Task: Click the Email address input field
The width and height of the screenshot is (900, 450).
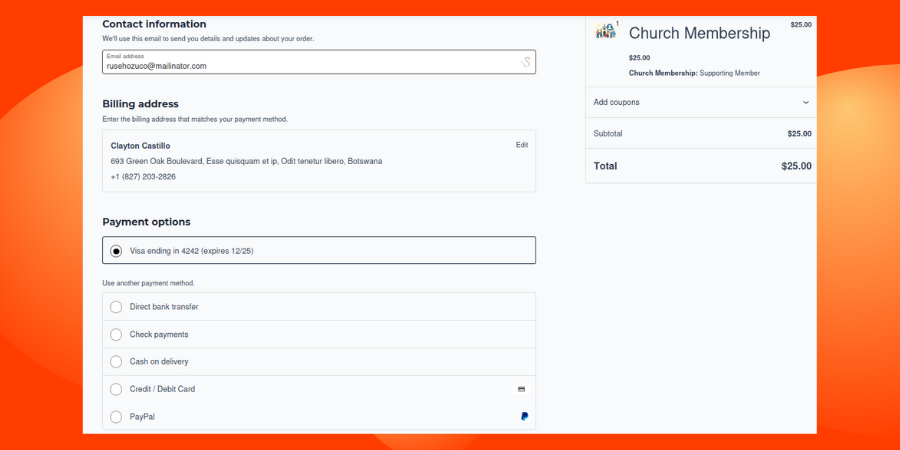Action: tap(319, 61)
